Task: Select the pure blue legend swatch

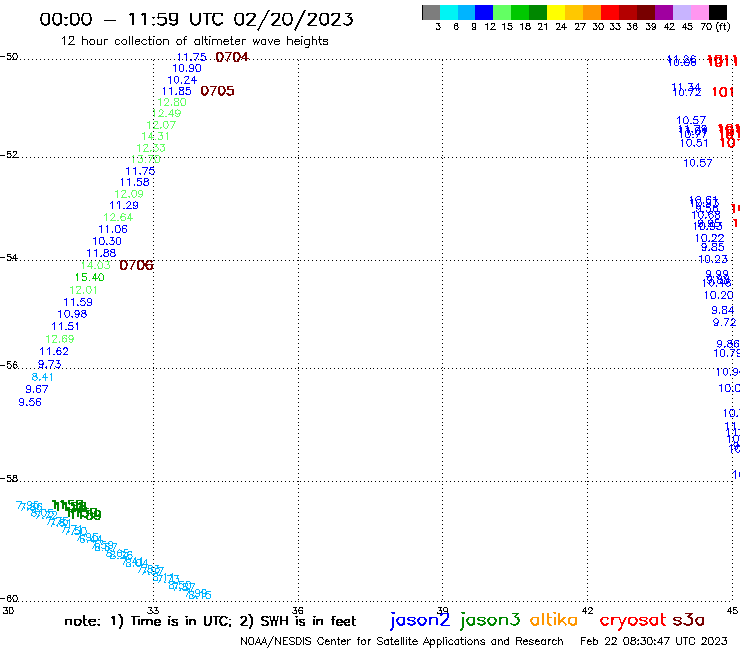Action: pos(484,12)
